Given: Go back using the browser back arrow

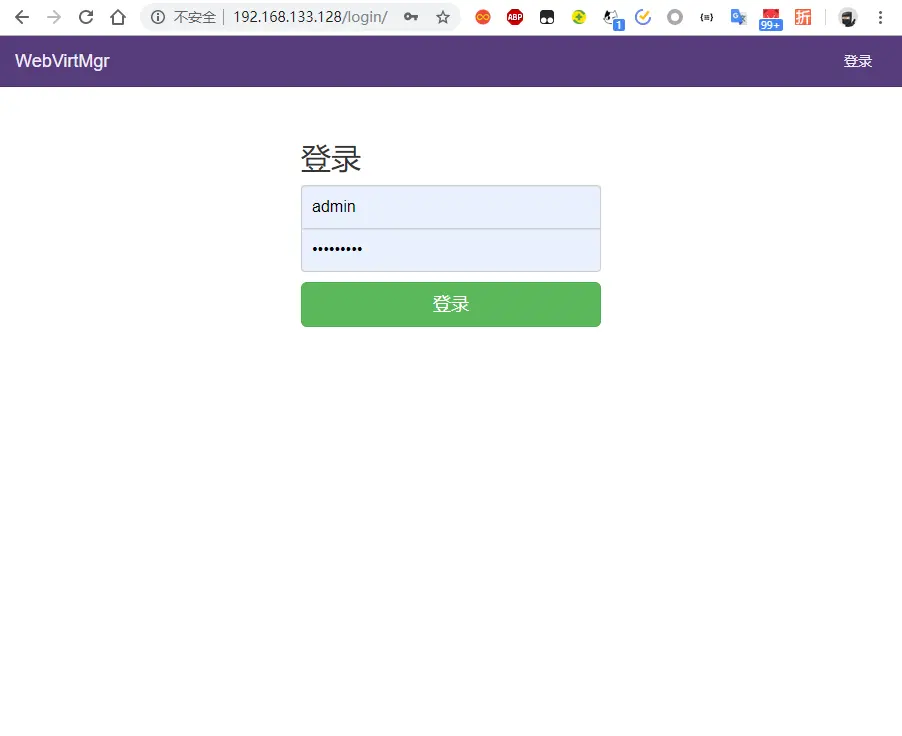Looking at the screenshot, I should [22, 17].
